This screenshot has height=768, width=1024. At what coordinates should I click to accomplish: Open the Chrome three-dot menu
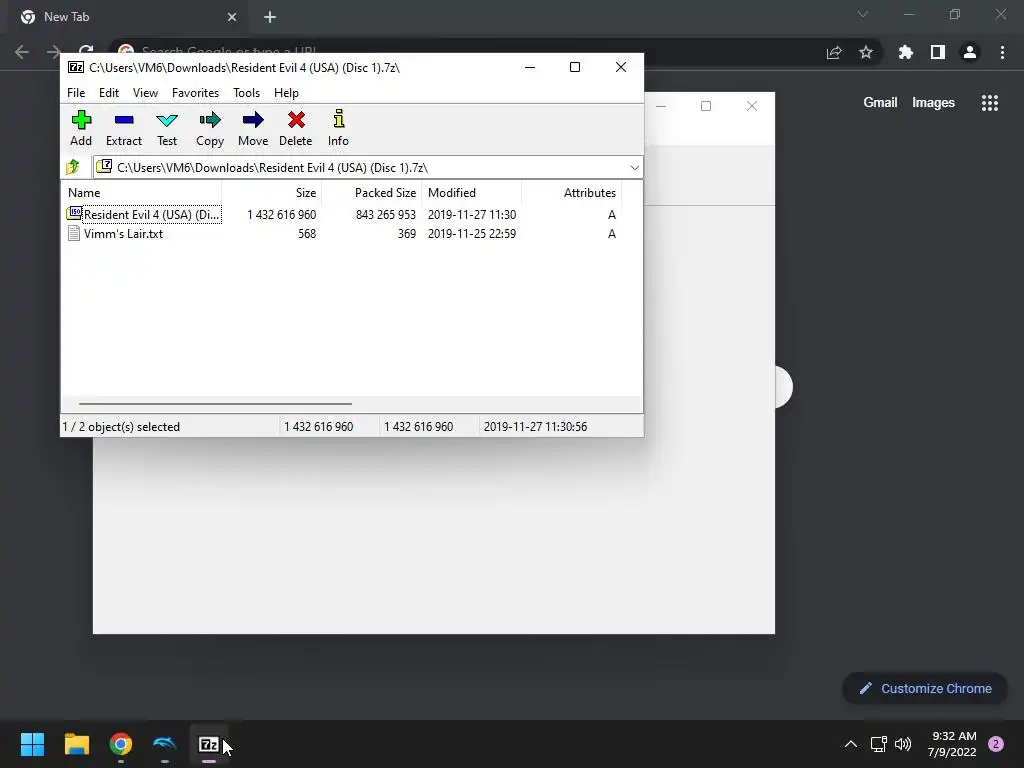point(1002,52)
